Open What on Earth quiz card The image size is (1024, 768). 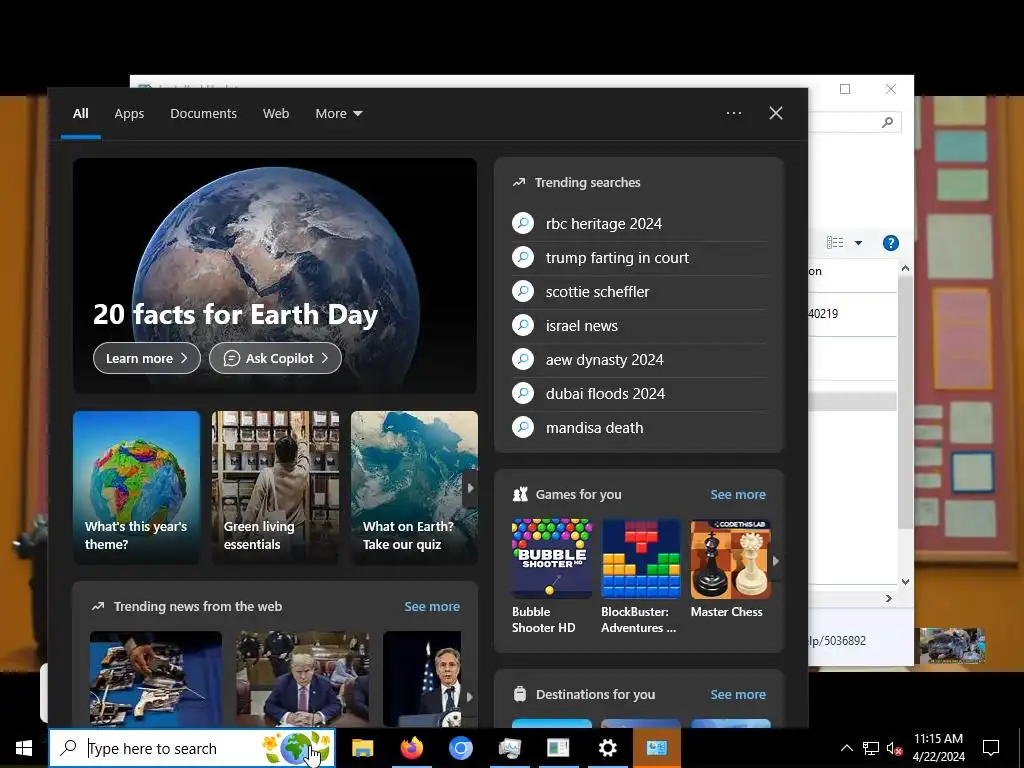414,487
